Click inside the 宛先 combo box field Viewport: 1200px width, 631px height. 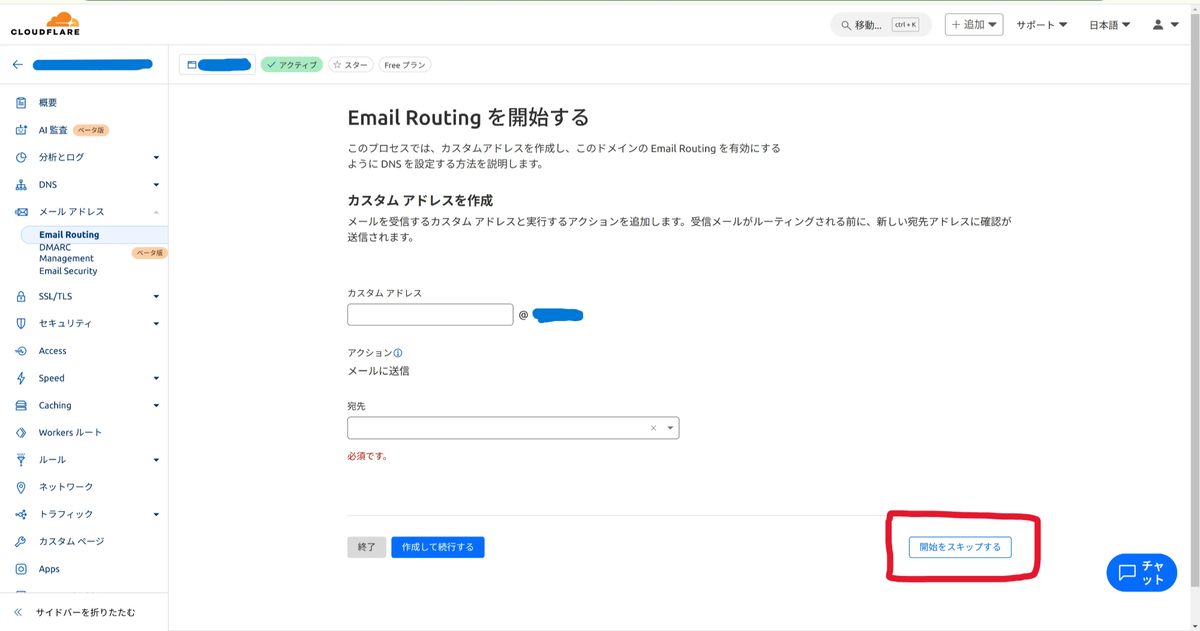point(513,428)
